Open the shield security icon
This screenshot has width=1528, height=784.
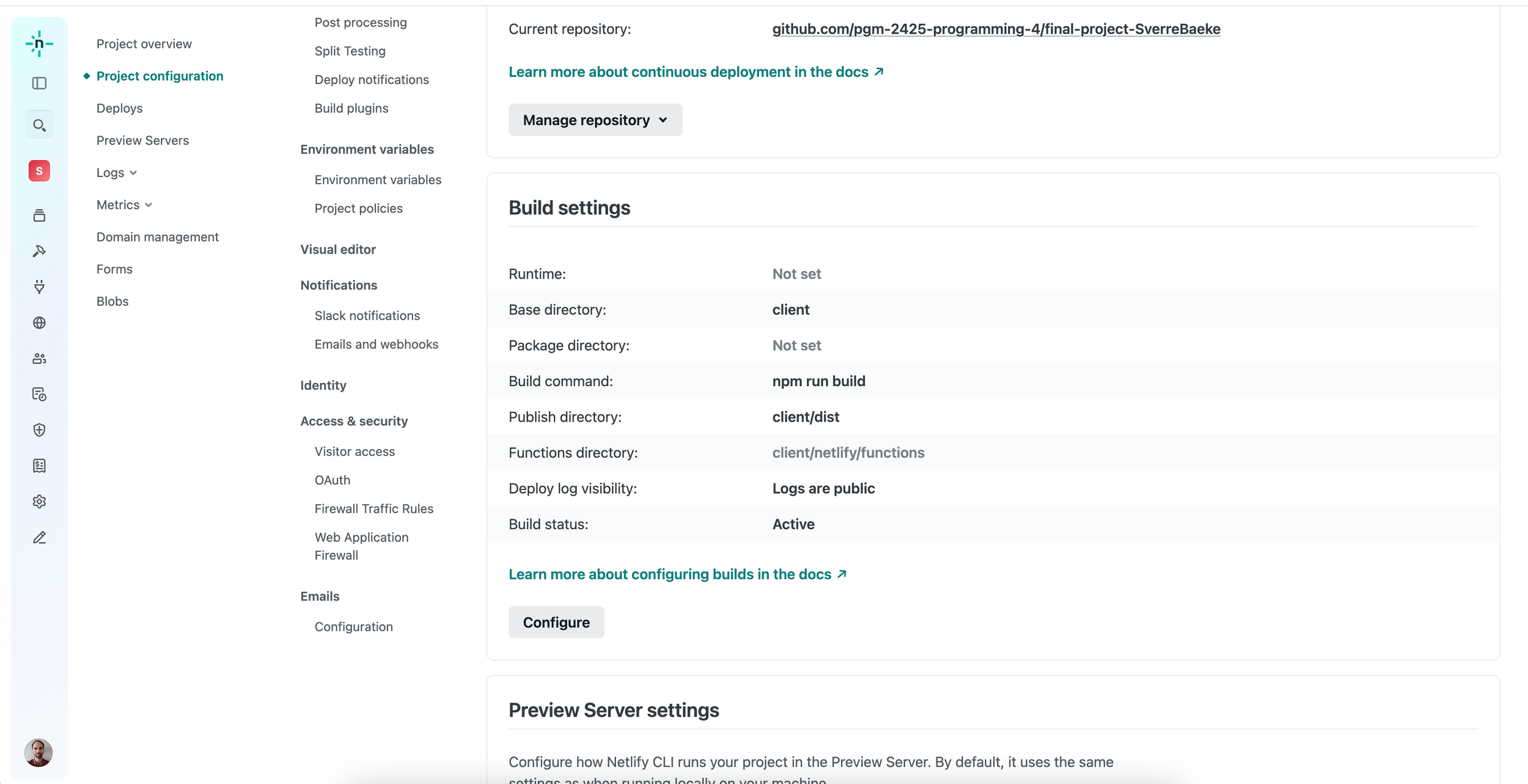39,430
